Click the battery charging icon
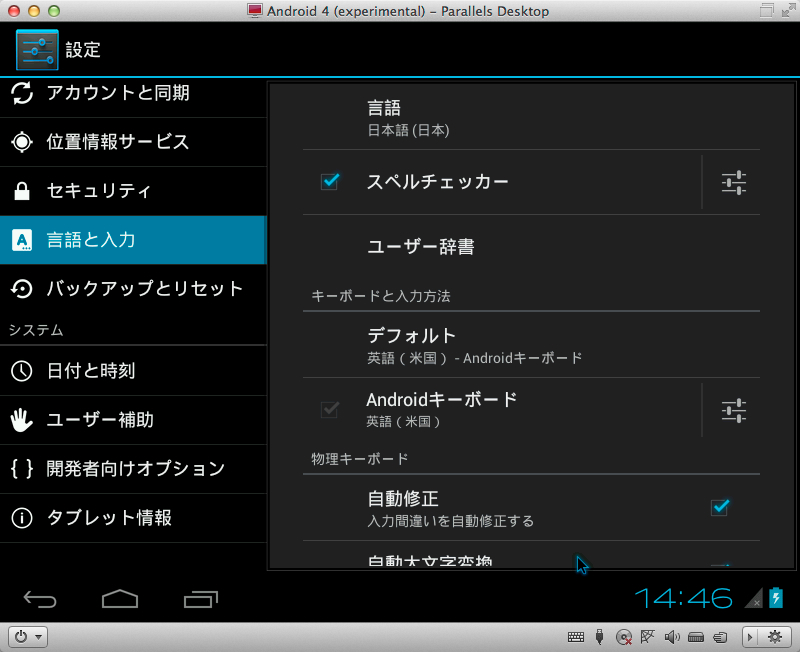Viewport: 800px width, 652px height. 776,597
